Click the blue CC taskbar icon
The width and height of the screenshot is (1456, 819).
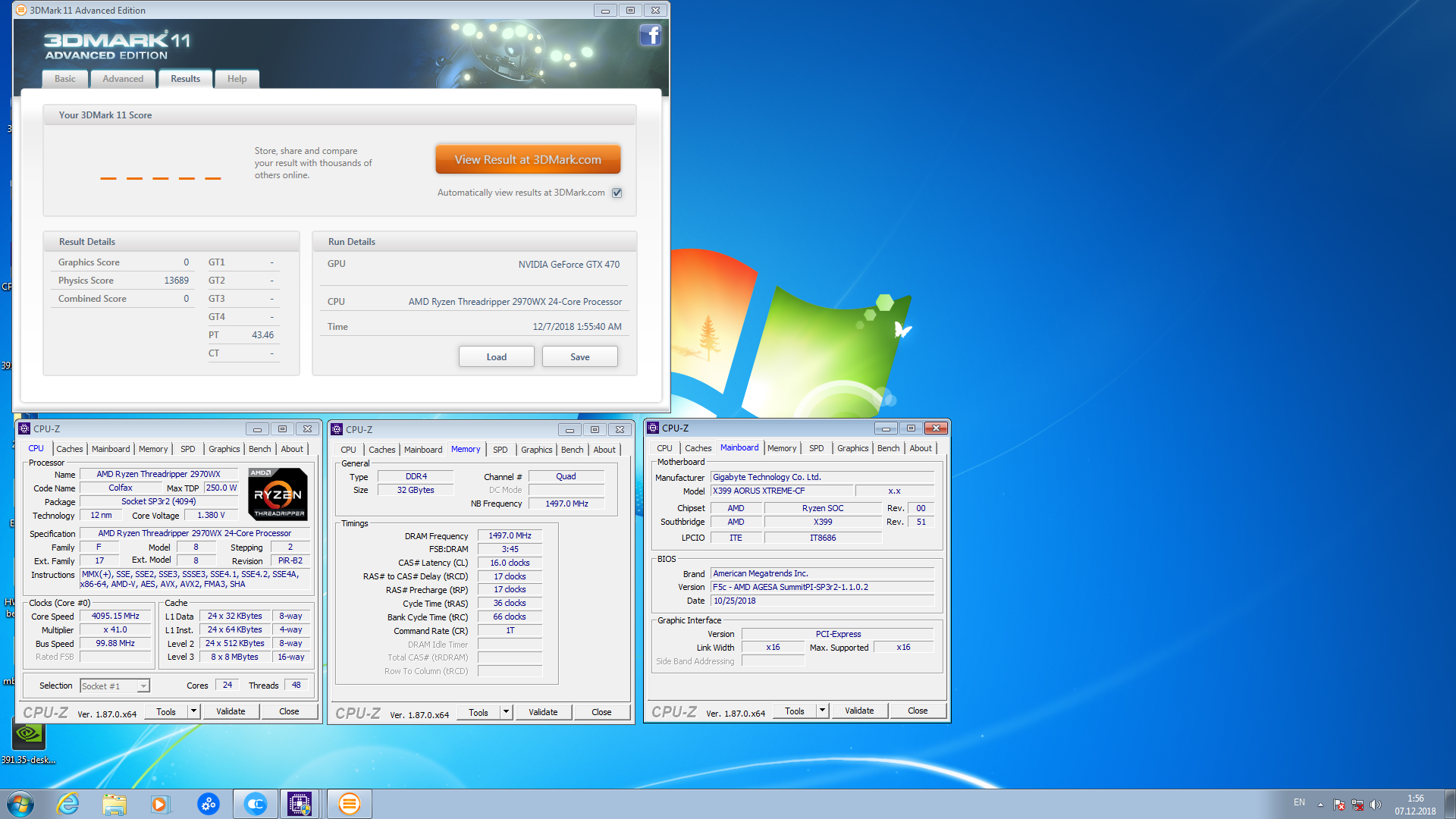(256, 804)
